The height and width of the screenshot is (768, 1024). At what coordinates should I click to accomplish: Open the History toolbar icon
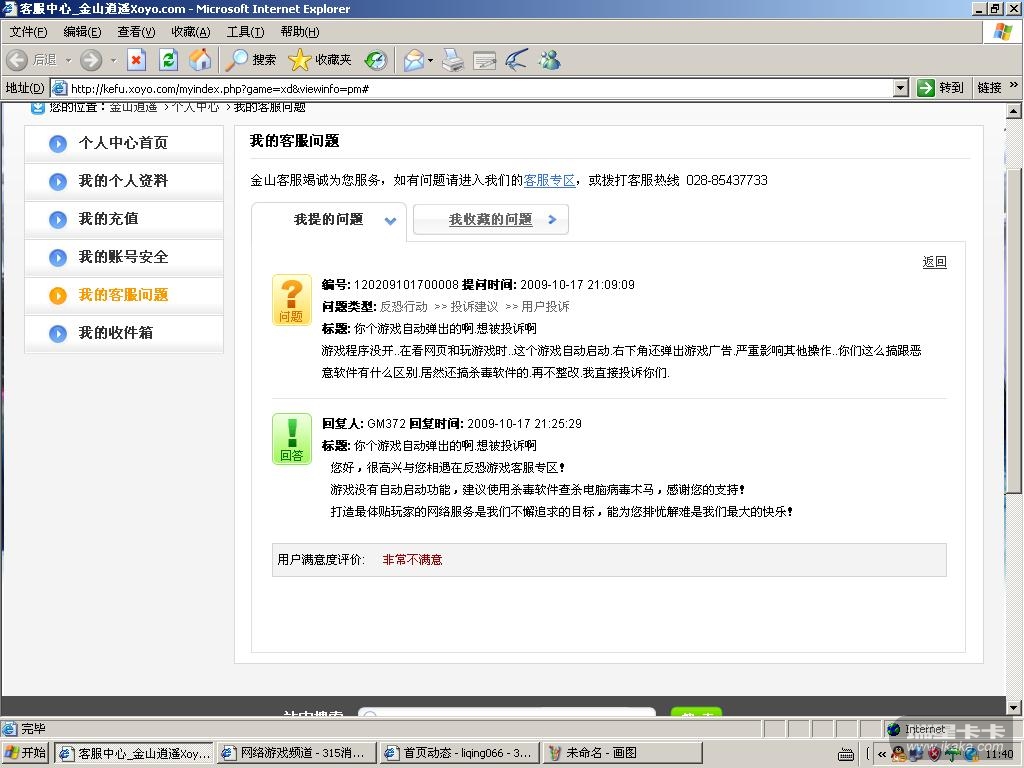[x=376, y=60]
